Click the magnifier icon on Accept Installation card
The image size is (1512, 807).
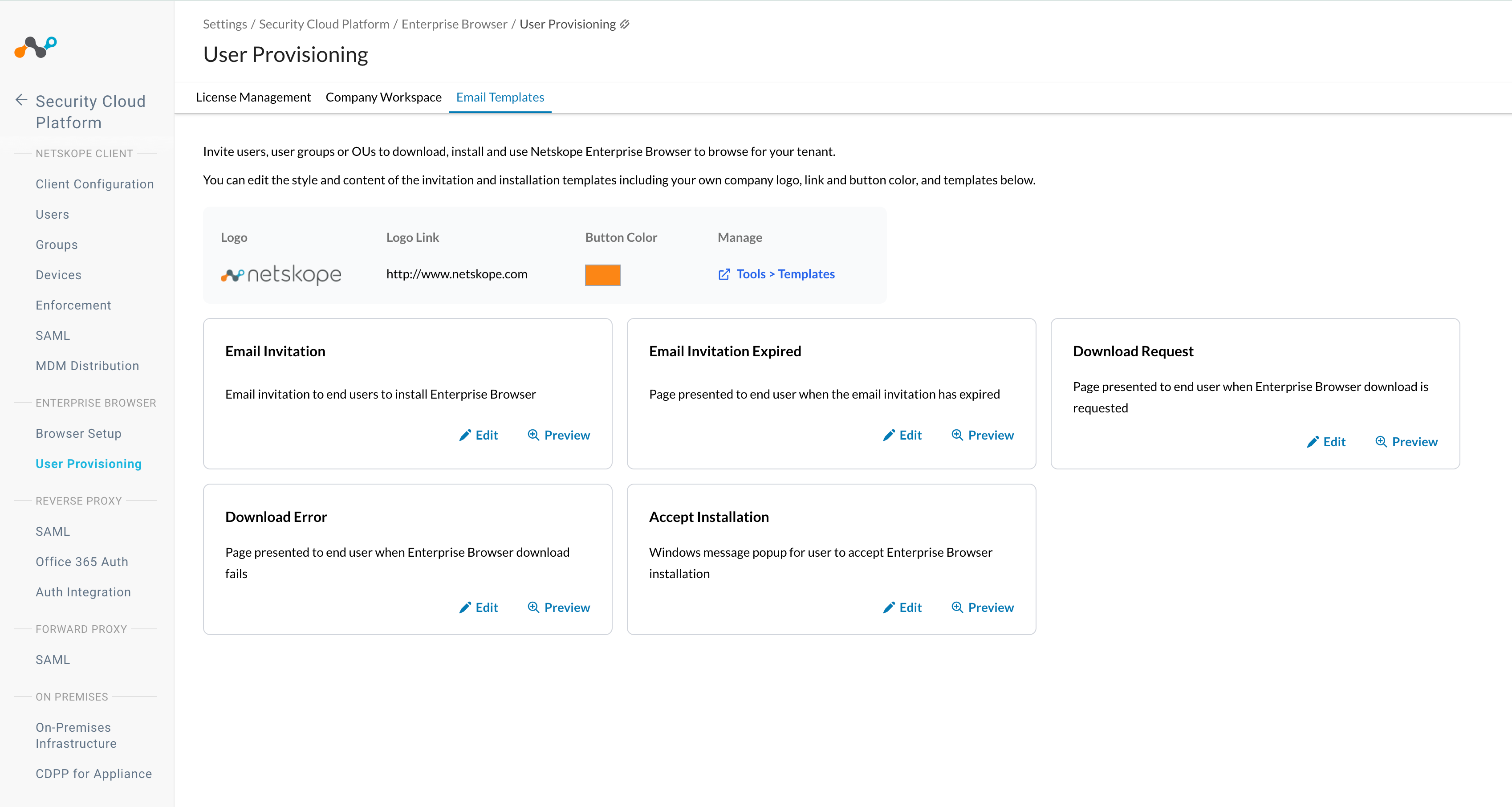(x=957, y=607)
